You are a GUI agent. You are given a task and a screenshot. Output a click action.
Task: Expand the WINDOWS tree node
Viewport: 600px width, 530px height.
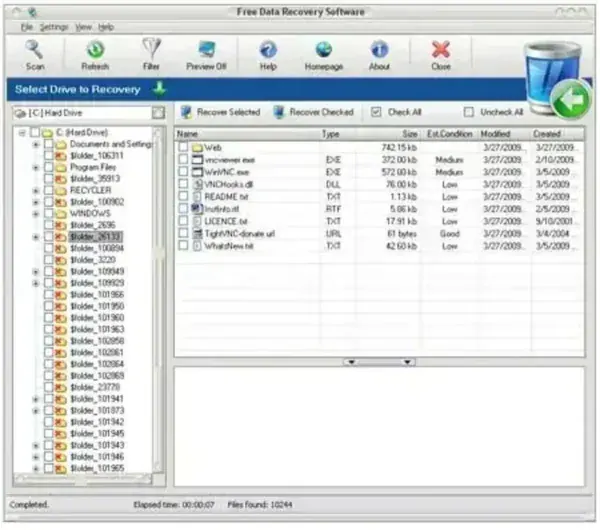36,213
